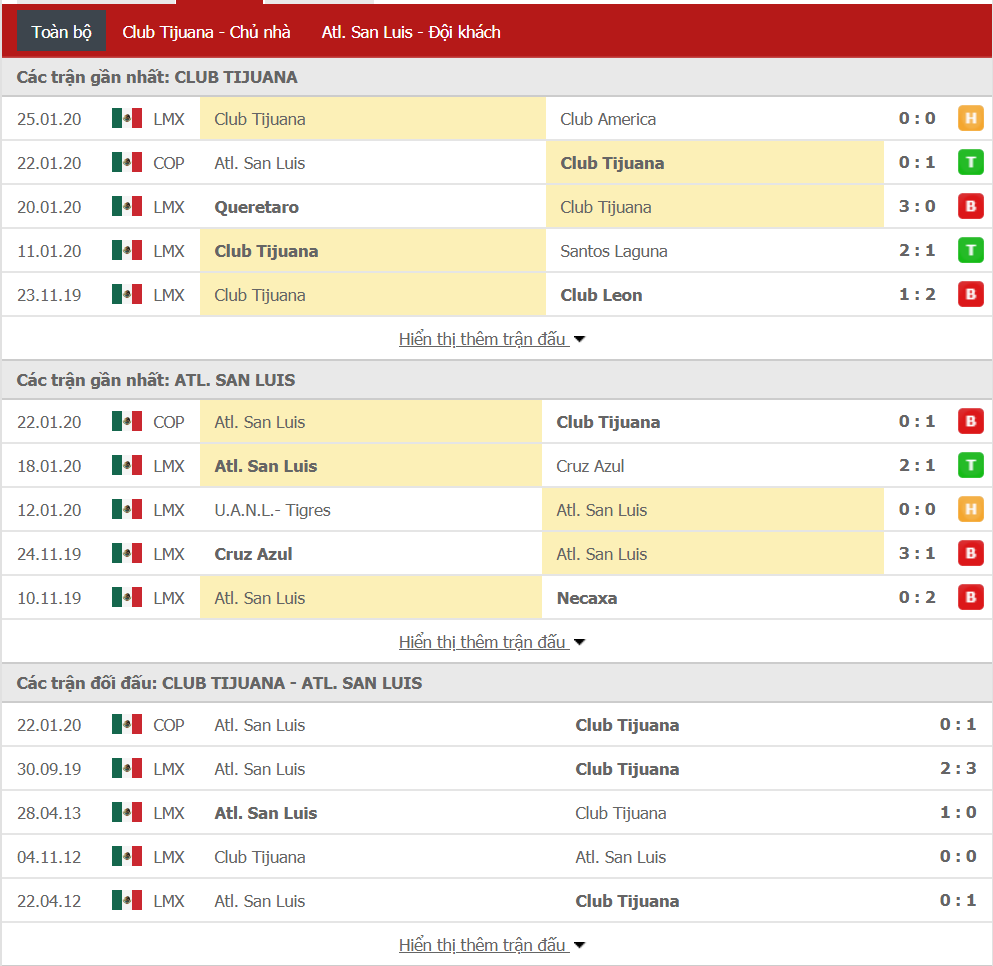
Task: Click Mexico flag on 11.01.20 row
Action: coord(127,250)
